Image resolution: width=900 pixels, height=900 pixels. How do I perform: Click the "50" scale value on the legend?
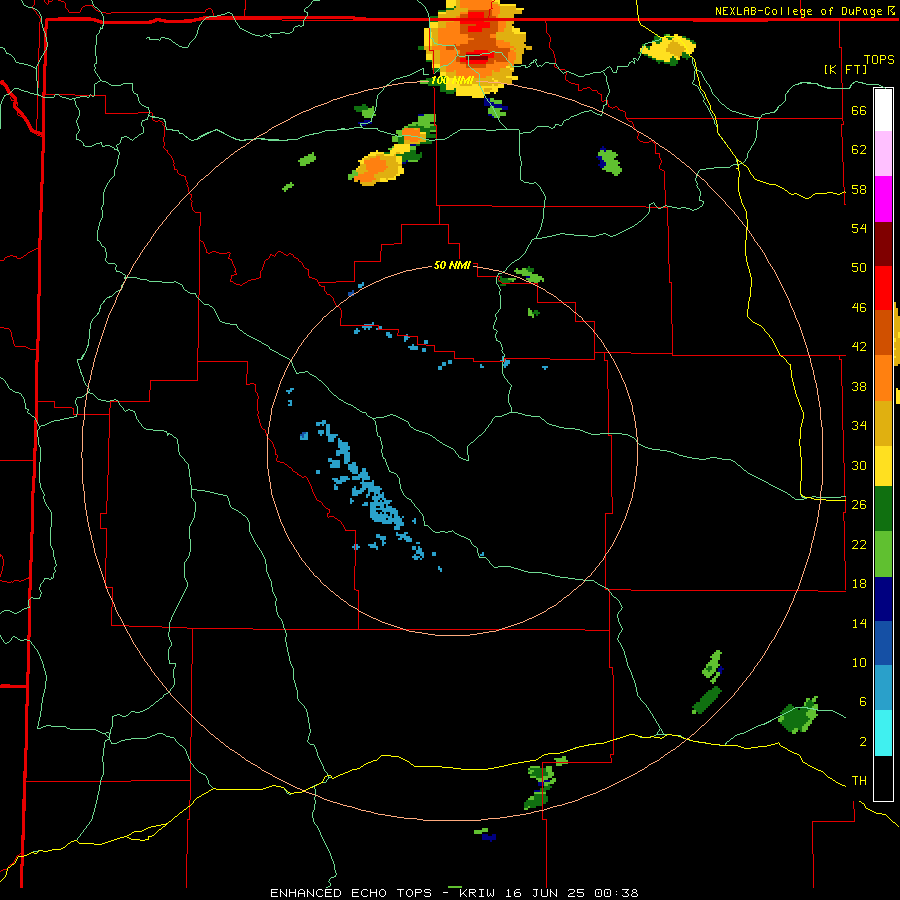(859, 267)
